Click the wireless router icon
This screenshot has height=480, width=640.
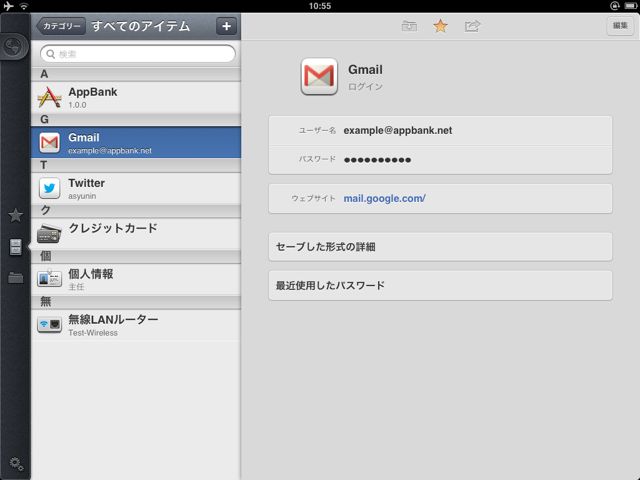pyautogui.click(x=49, y=325)
